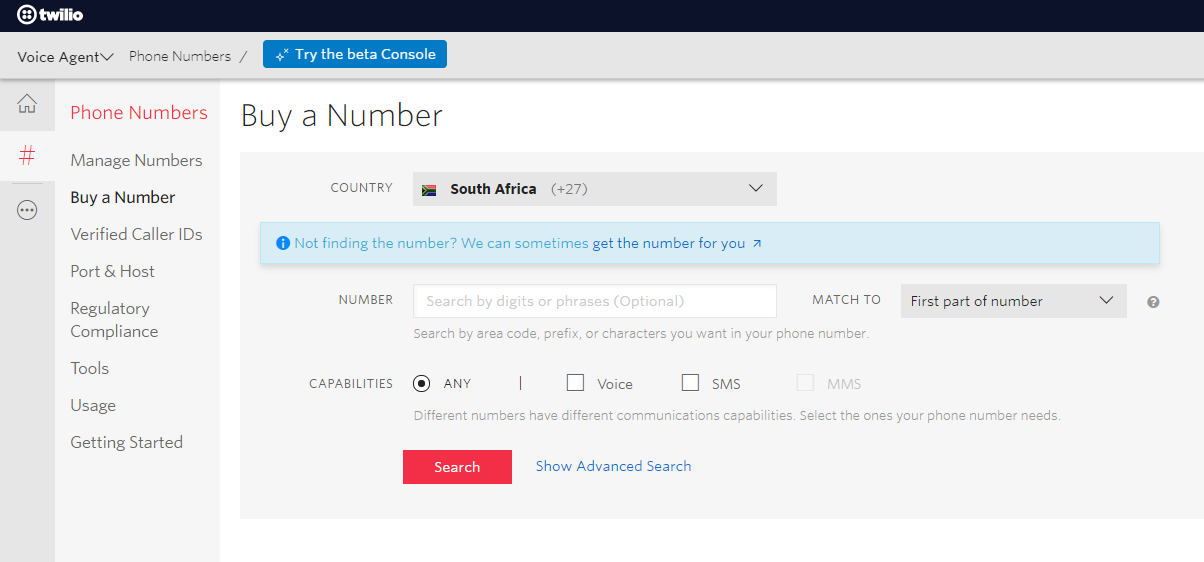
Task: Open the more products ellipsis icon
Action: tap(27, 210)
